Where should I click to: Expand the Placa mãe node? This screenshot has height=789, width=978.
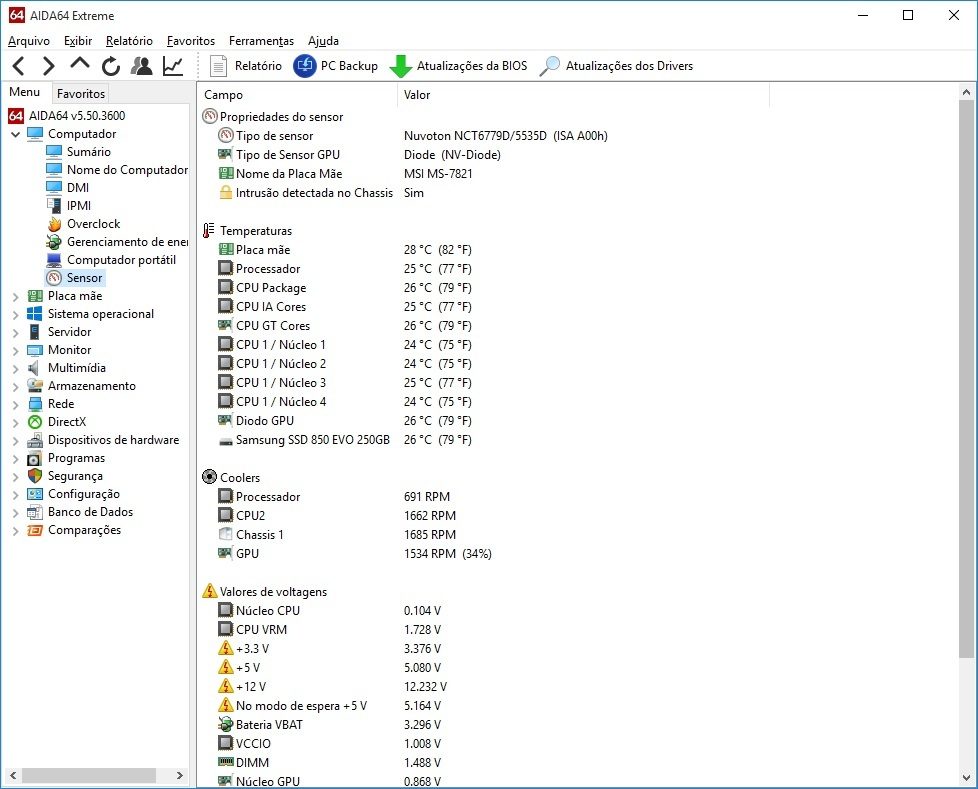16,297
